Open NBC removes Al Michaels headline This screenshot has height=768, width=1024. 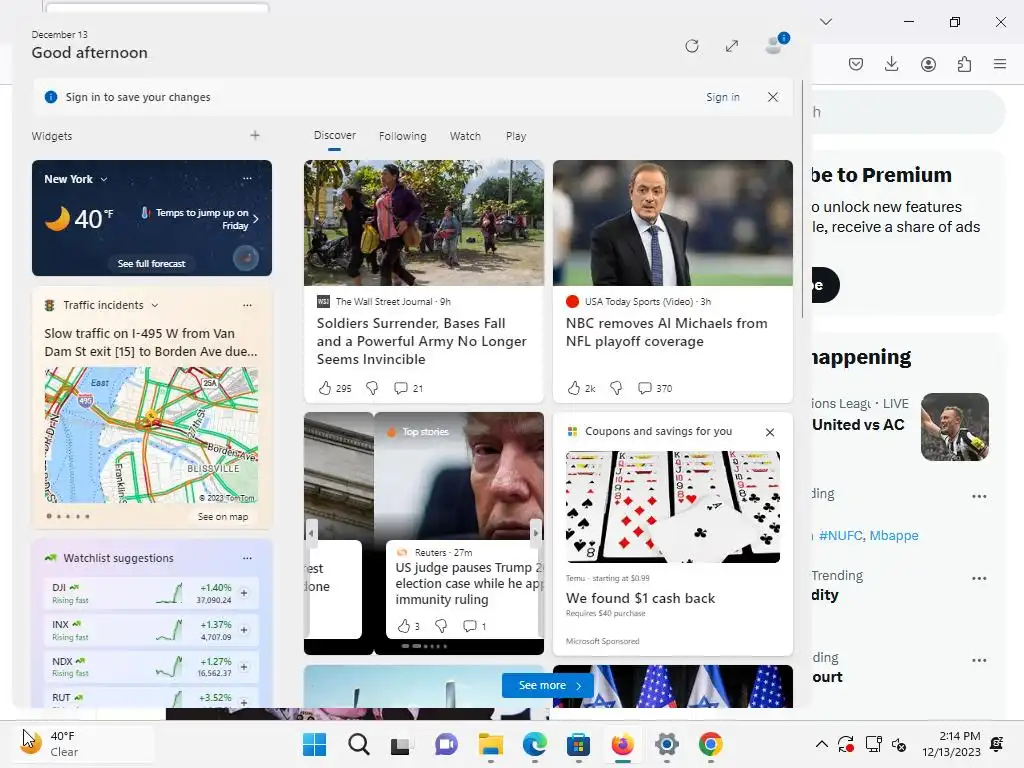click(x=666, y=332)
